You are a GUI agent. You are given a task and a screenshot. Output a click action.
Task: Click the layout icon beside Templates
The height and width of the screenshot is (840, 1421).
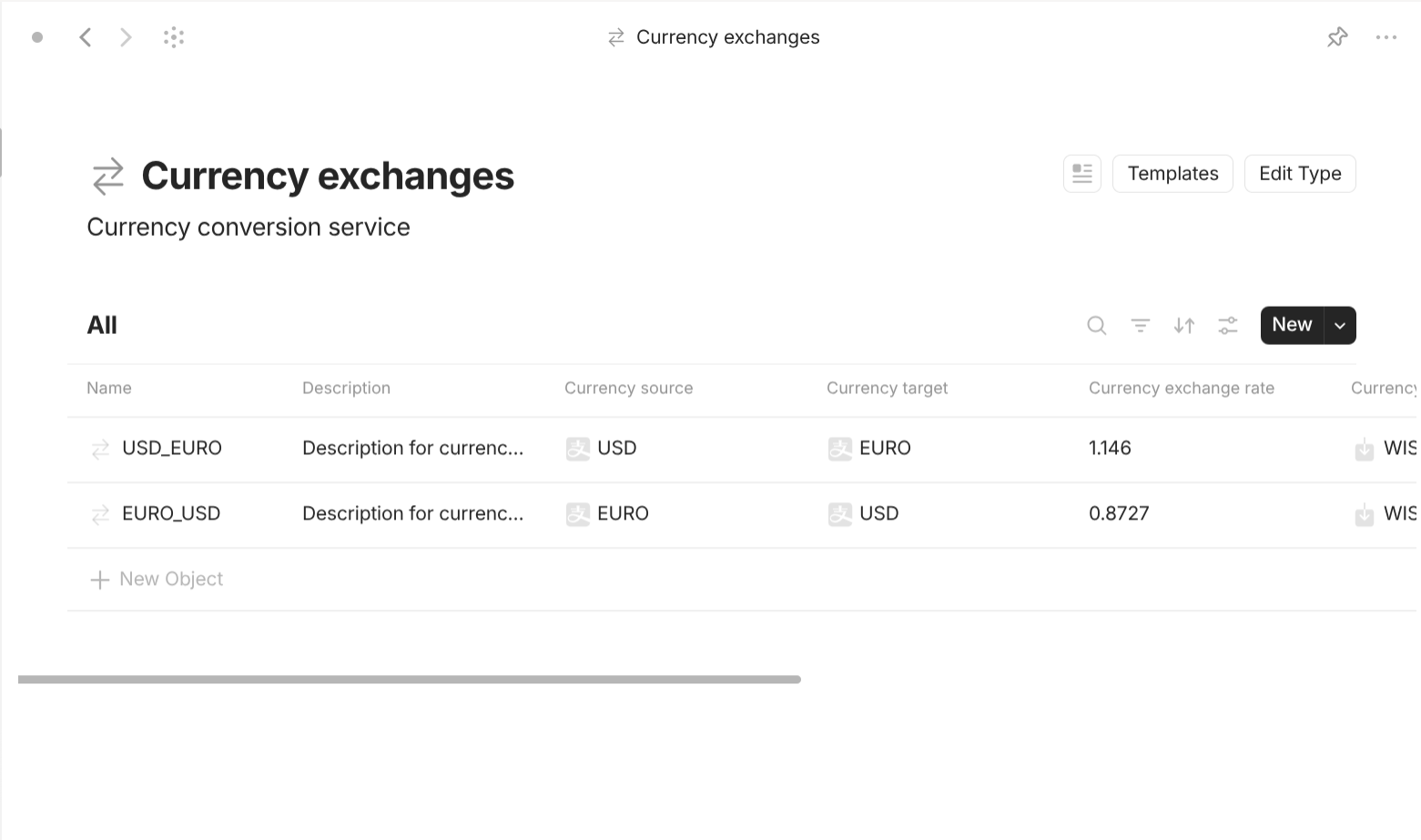click(1081, 173)
